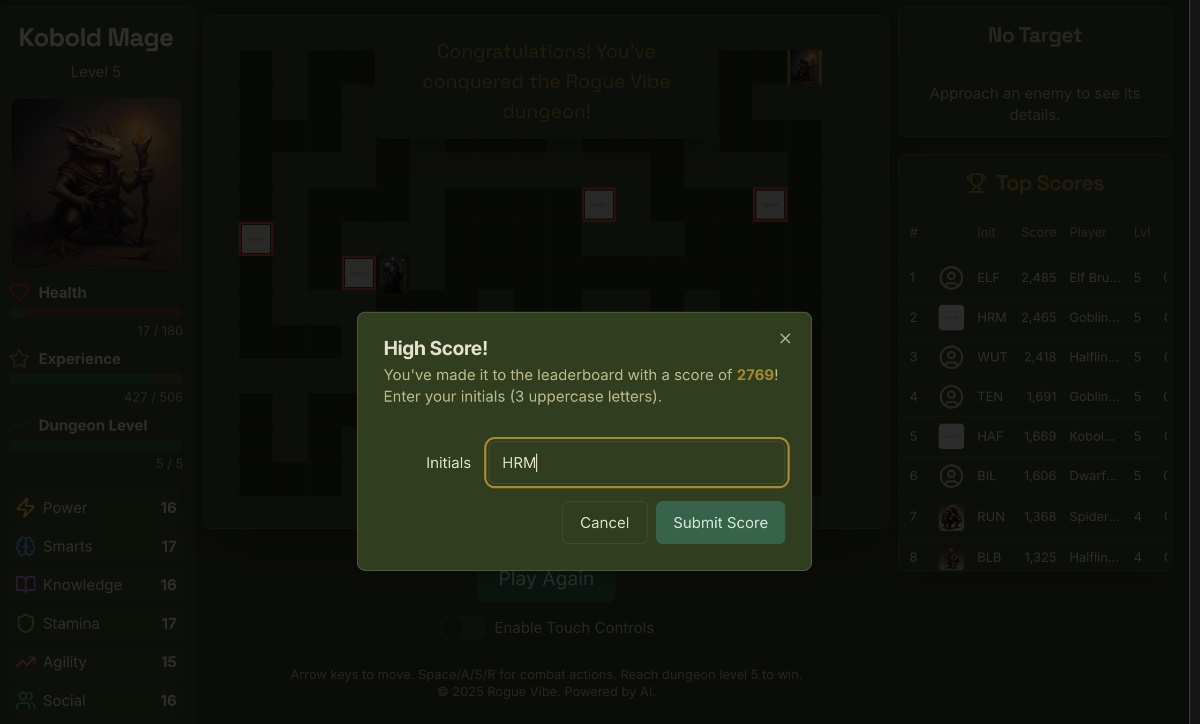The height and width of the screenshot is (724, 1200).
Task: Click the Stamina shield icon
Action: tap(25, 624)
